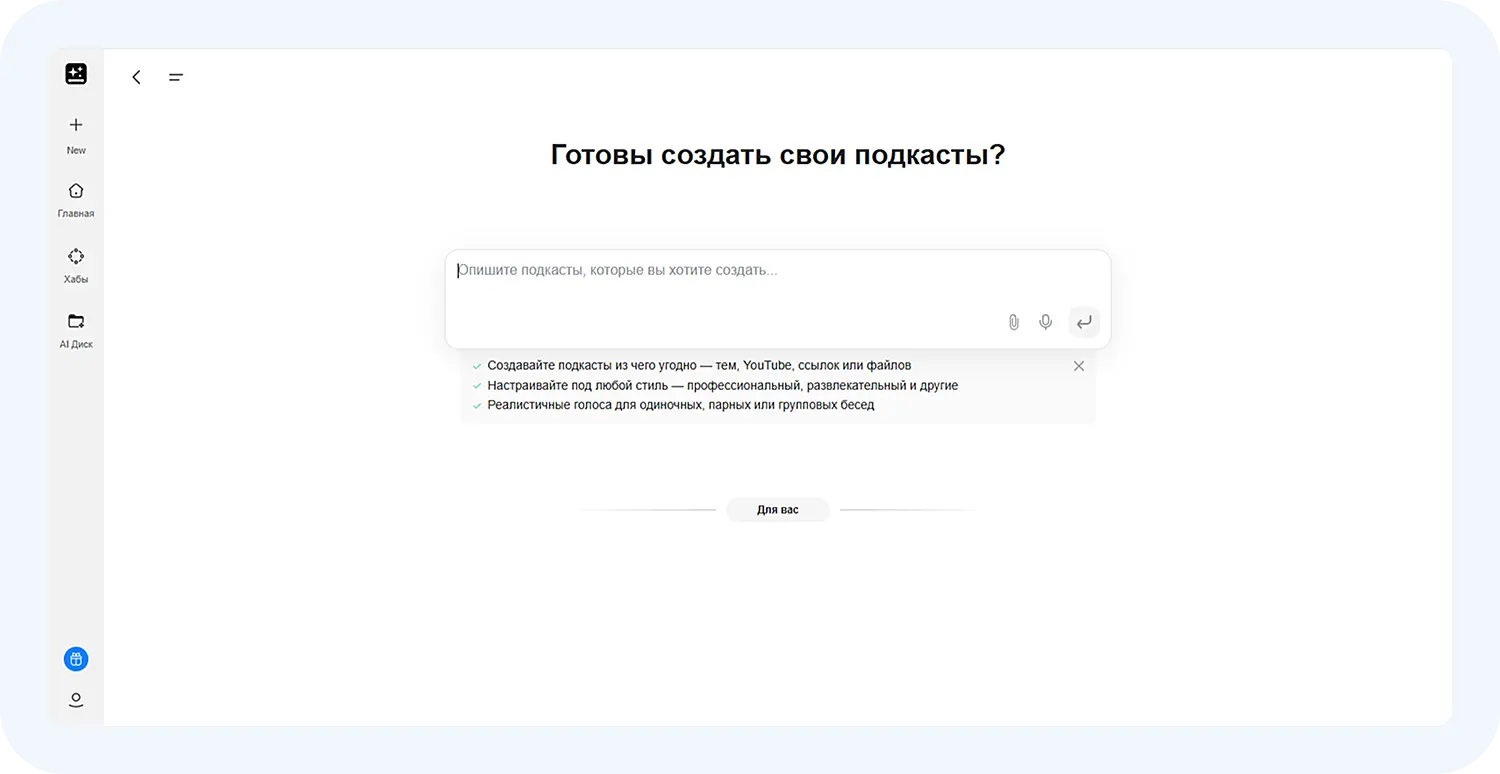
Task: Click the paperclip attachment icon
Action: coord(1013,322)
